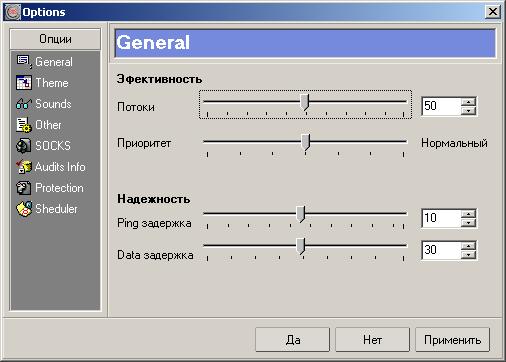The height and width of the screenshot is (362, 506).
Task: Click the Ping задержка value field
Action: (x=441, y=218)
